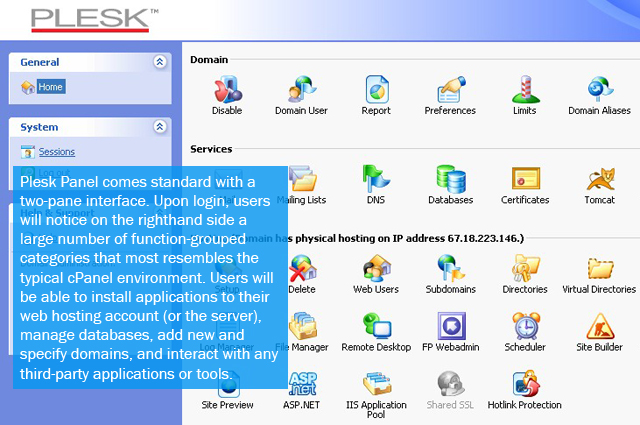The image size is (640, 425).
Task: Open domain Preferences
Action: click(x=450, y=91)
